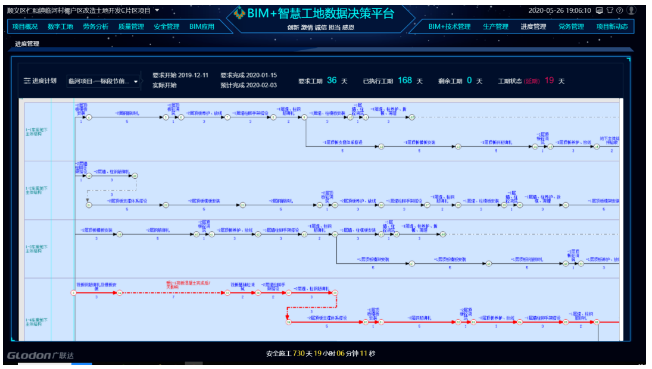
Task: Open the rightmost 项目新动态 menu
Action: [x=612, y=27]
